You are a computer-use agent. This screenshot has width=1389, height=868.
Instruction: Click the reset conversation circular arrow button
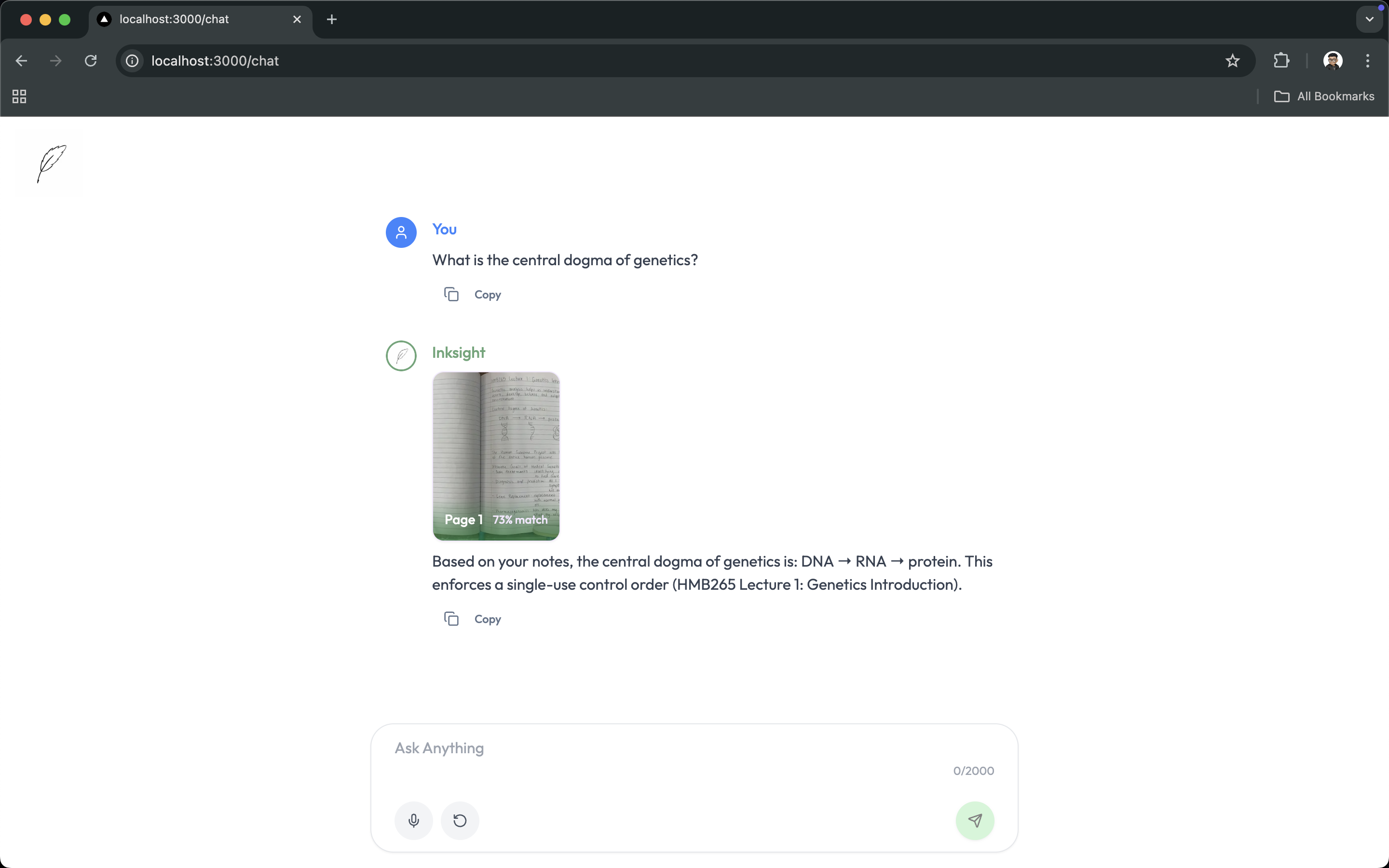pyautogui.click(x=460, y=820)
